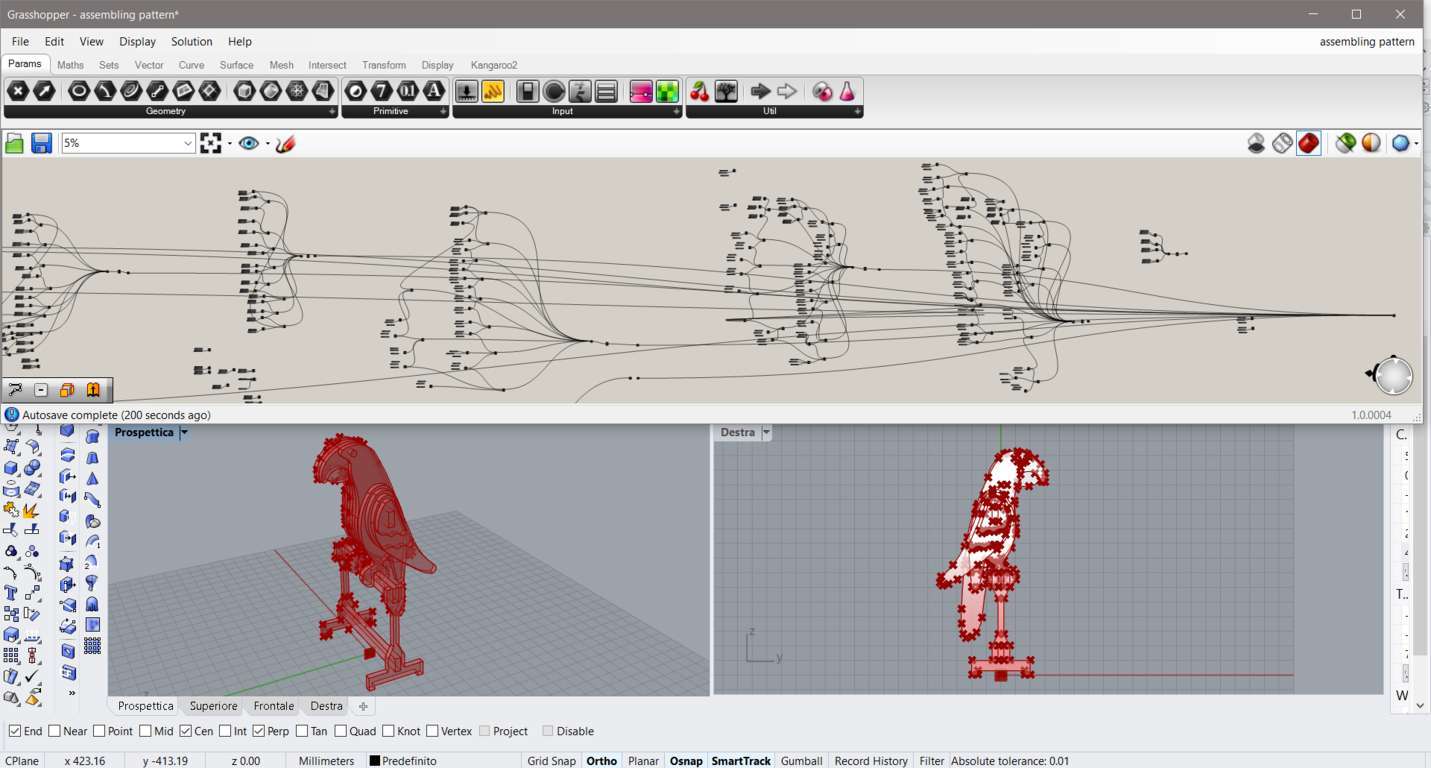Image resolution: width=1431 pixels, height=768 pixels.
Task: Switch to the Kangaroo2 component tab
Action: pyautogui.click(x=494, y=65)
